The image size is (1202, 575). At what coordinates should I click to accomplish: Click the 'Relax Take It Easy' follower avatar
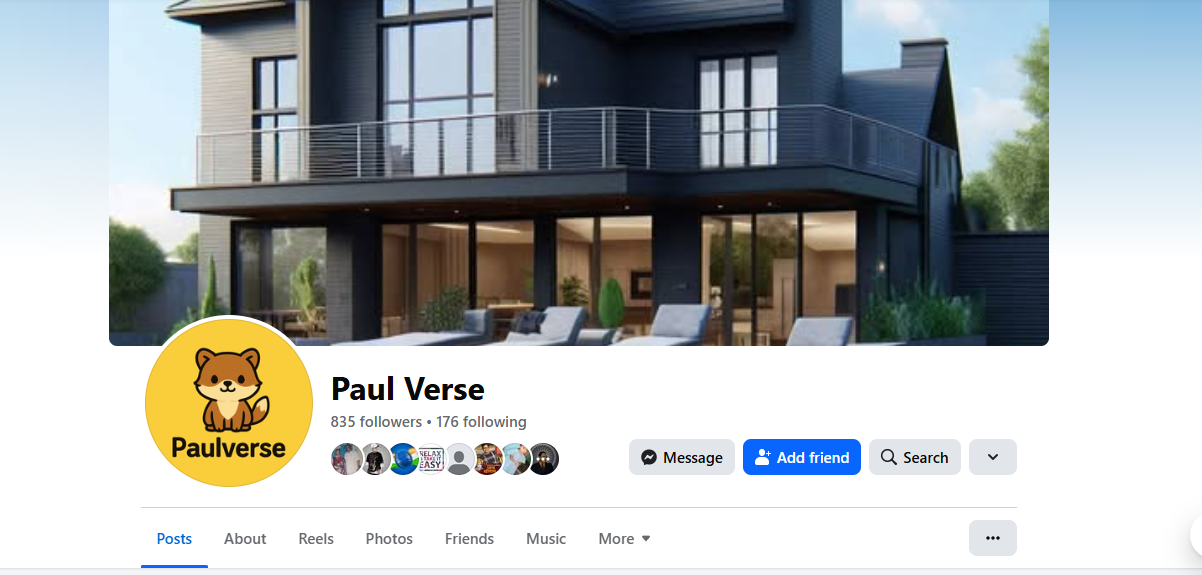[431, 459]
